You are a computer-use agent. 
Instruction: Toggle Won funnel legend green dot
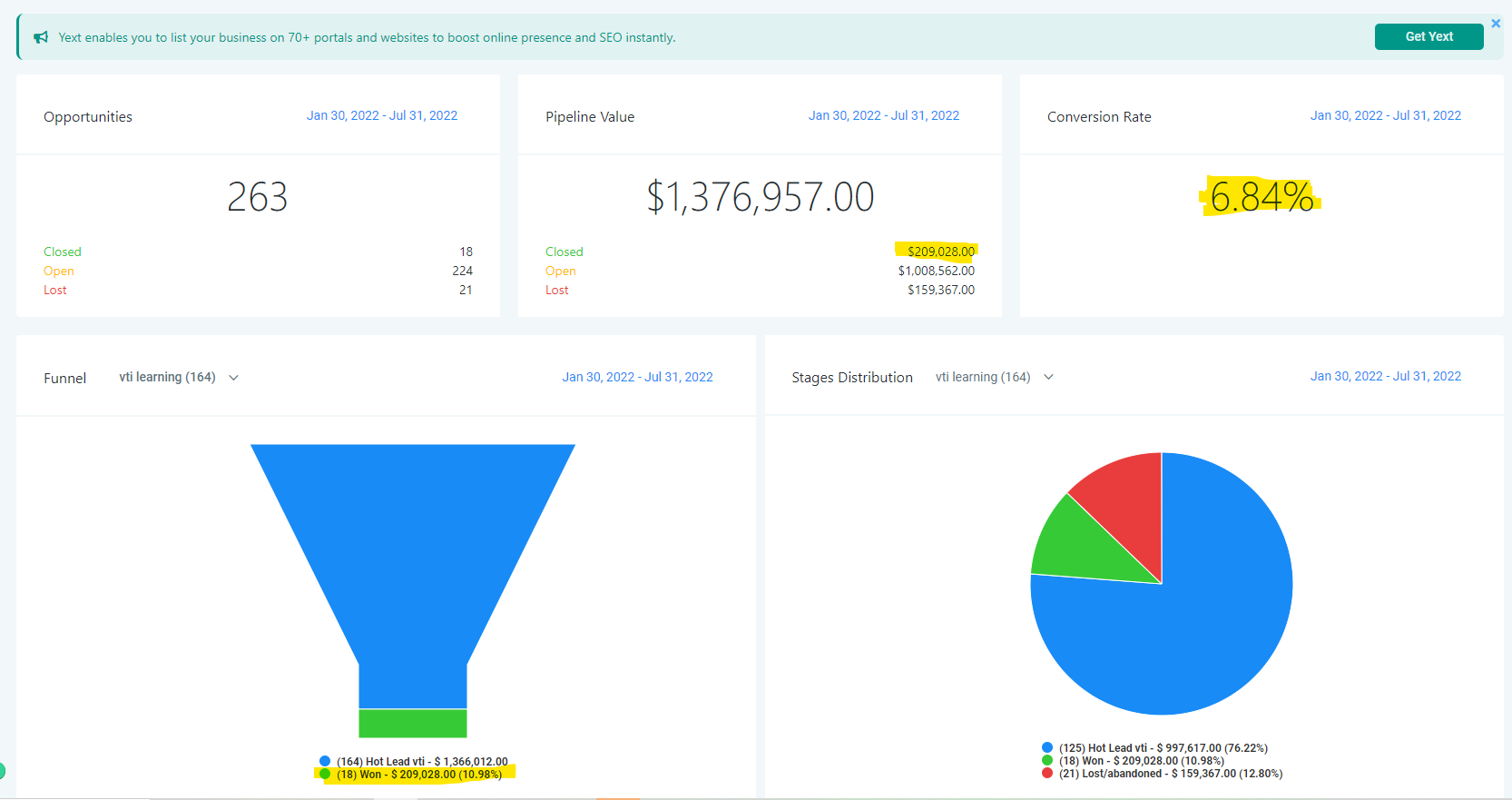325,774
